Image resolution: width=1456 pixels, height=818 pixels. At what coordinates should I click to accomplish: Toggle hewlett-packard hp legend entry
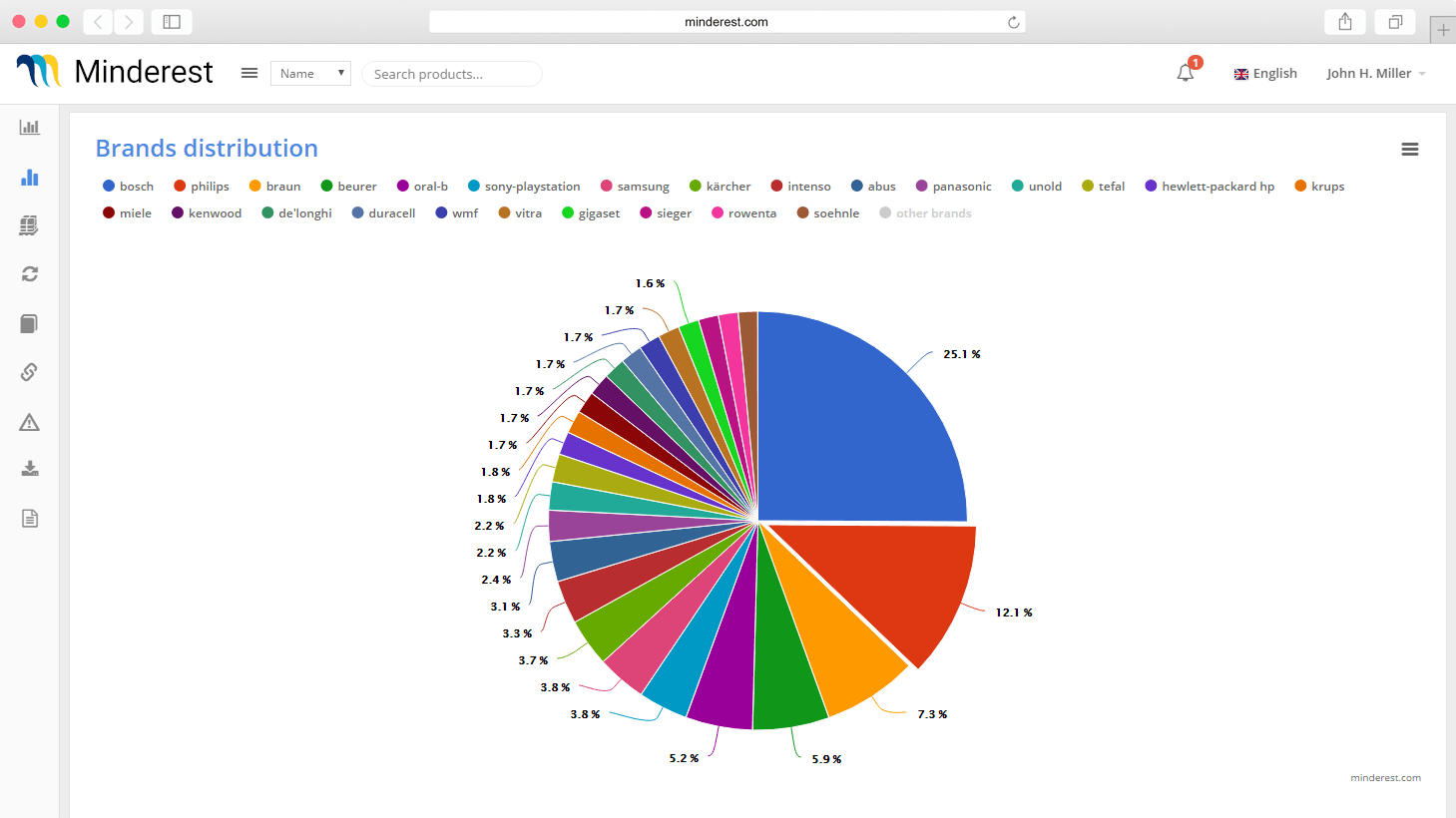click(1210, 187)
